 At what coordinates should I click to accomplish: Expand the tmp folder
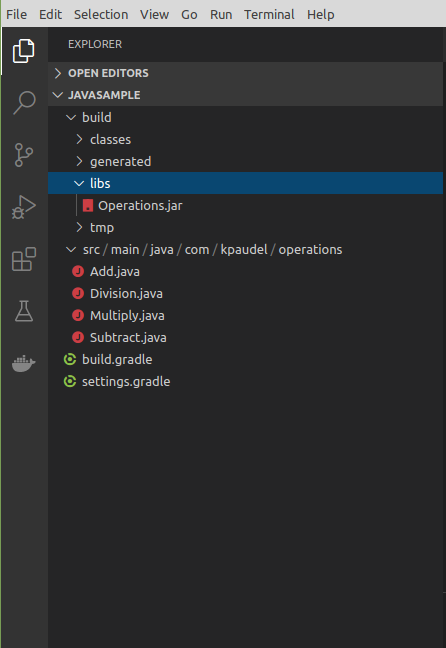click(x=246, y=227)
